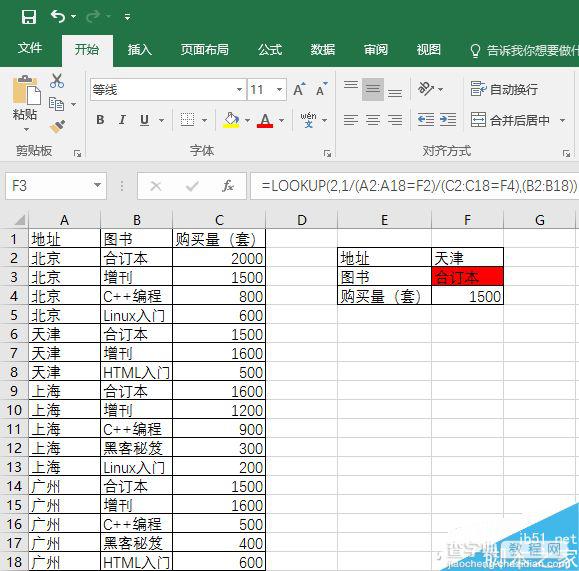
Task: Apply red font color
Action: pyautogui.click(x=265, y=120)
